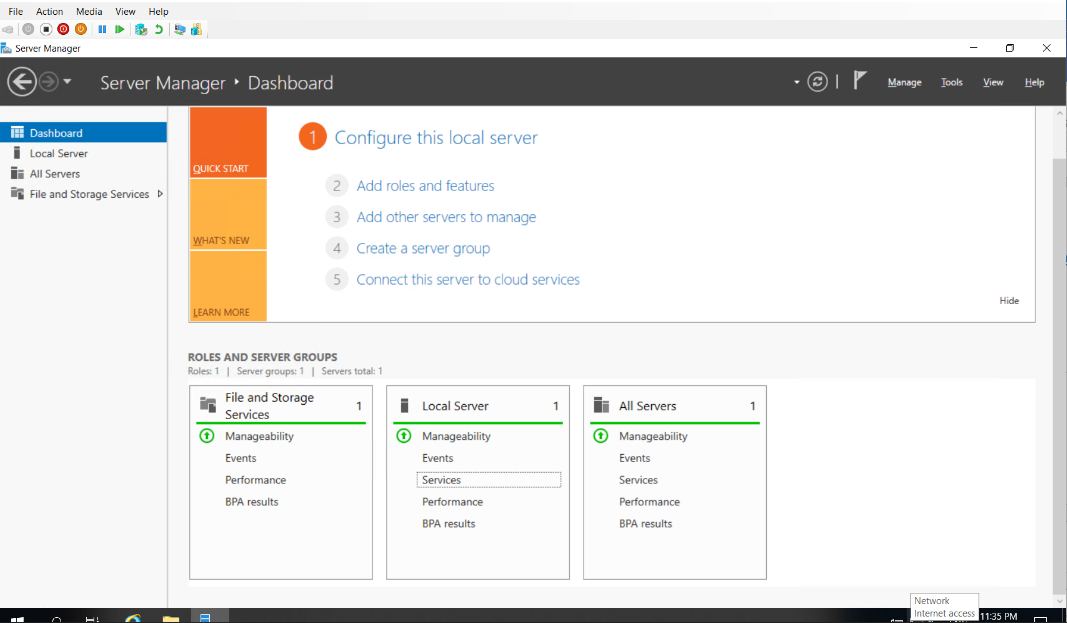Open the VM Action menu
This screenshot has height=623, width=1067.
pyautogui.click(x=49, y=12)
